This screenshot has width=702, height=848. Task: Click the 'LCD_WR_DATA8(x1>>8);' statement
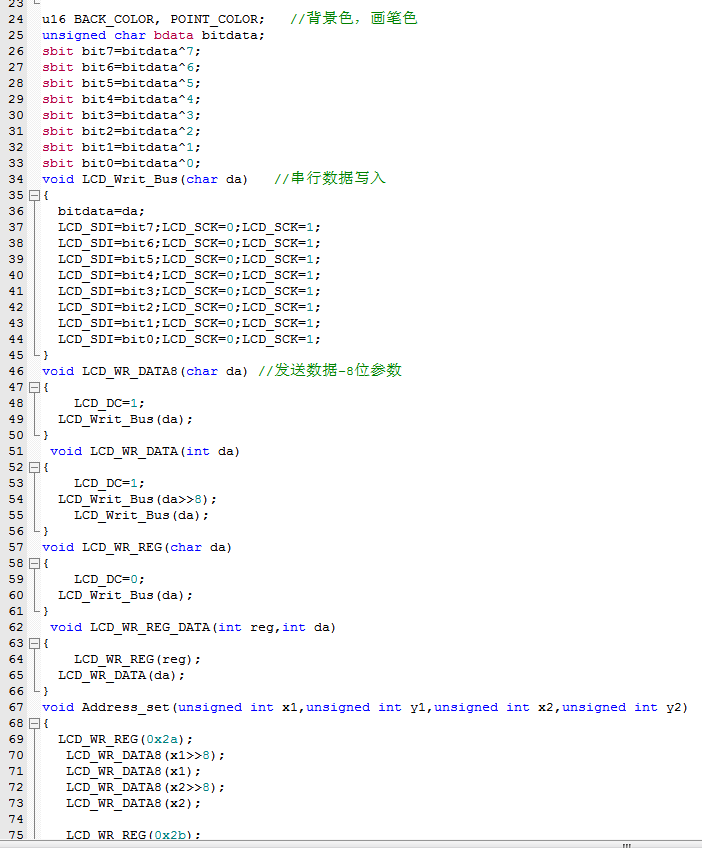click(x=145, y=755)
